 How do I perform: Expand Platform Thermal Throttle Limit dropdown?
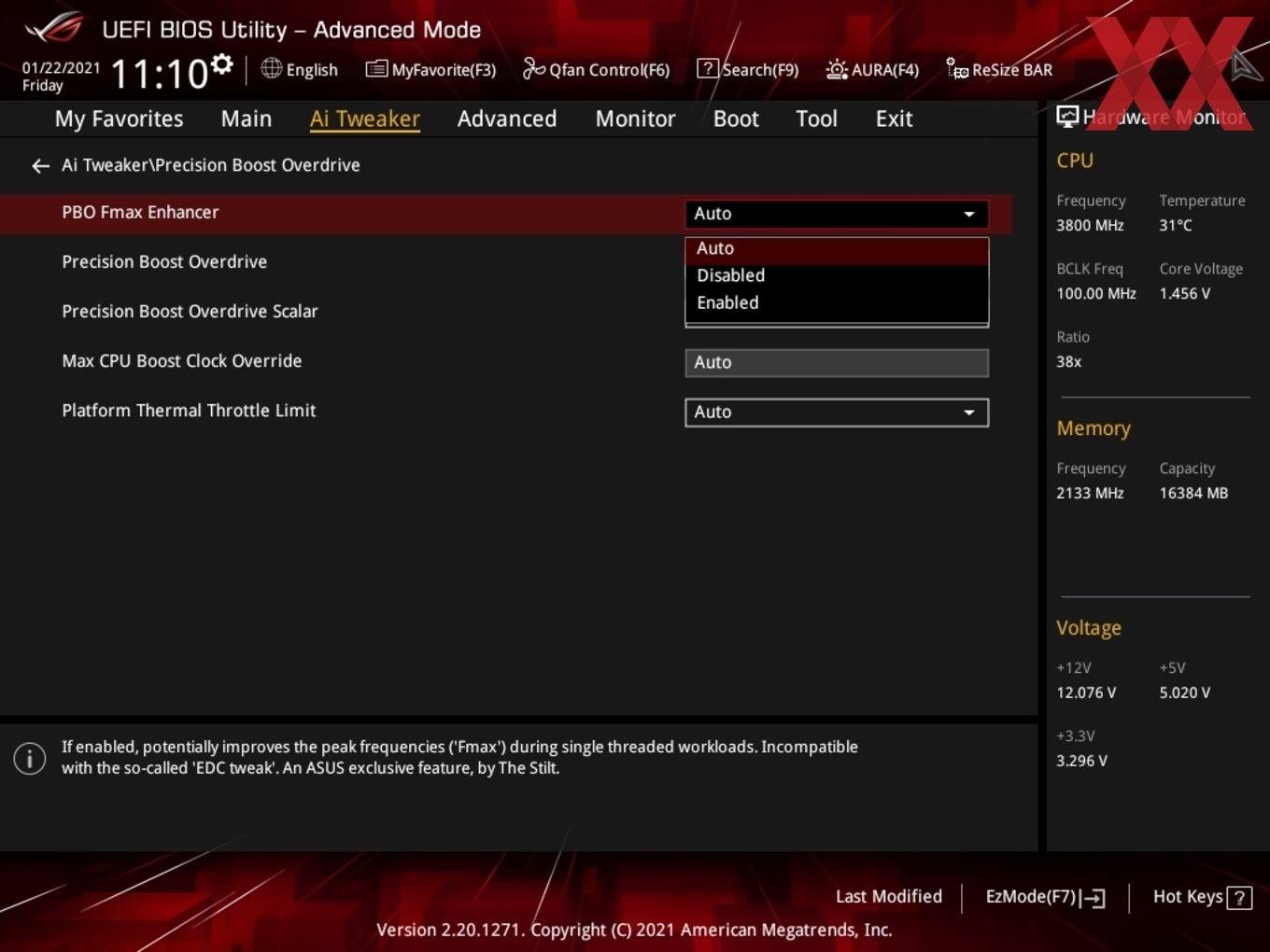point(837,413)
